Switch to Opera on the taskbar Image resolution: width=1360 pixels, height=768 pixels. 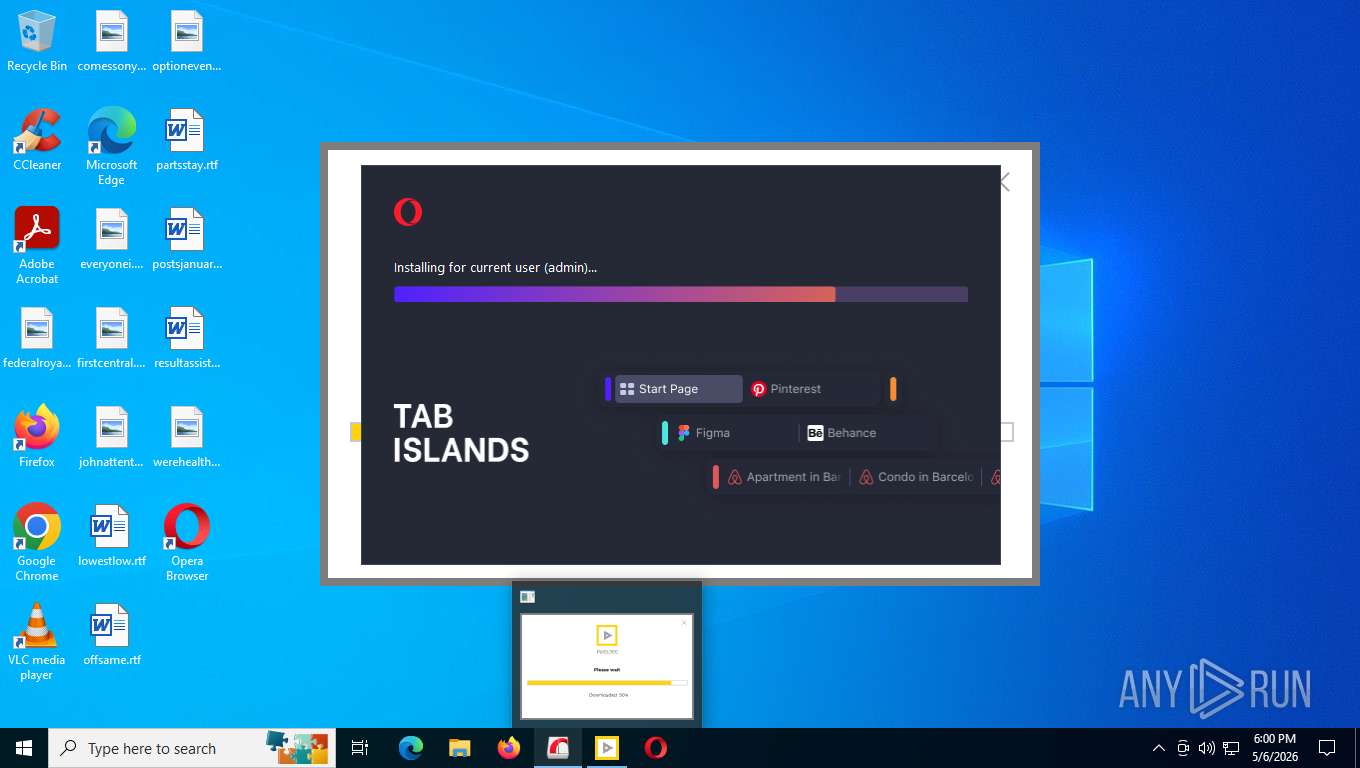coord(656,748)
